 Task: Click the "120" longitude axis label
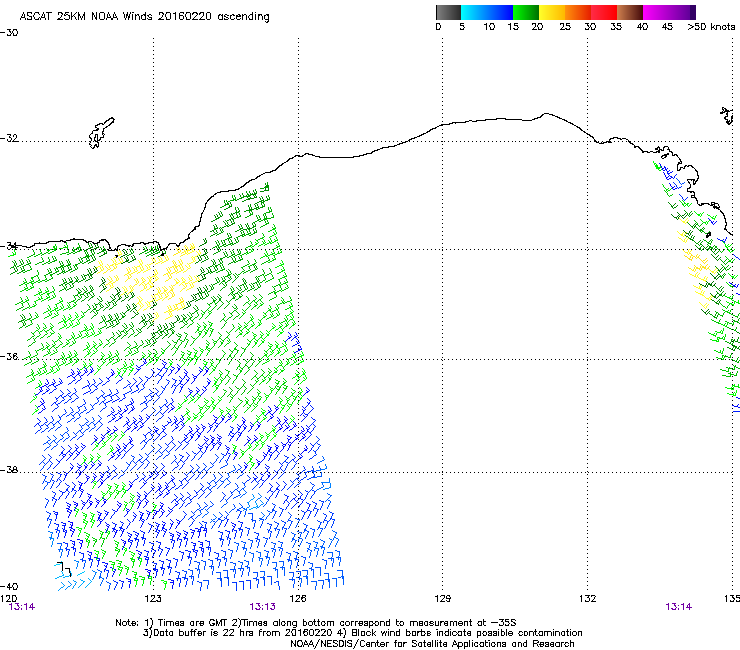click(x=8, y=599)
